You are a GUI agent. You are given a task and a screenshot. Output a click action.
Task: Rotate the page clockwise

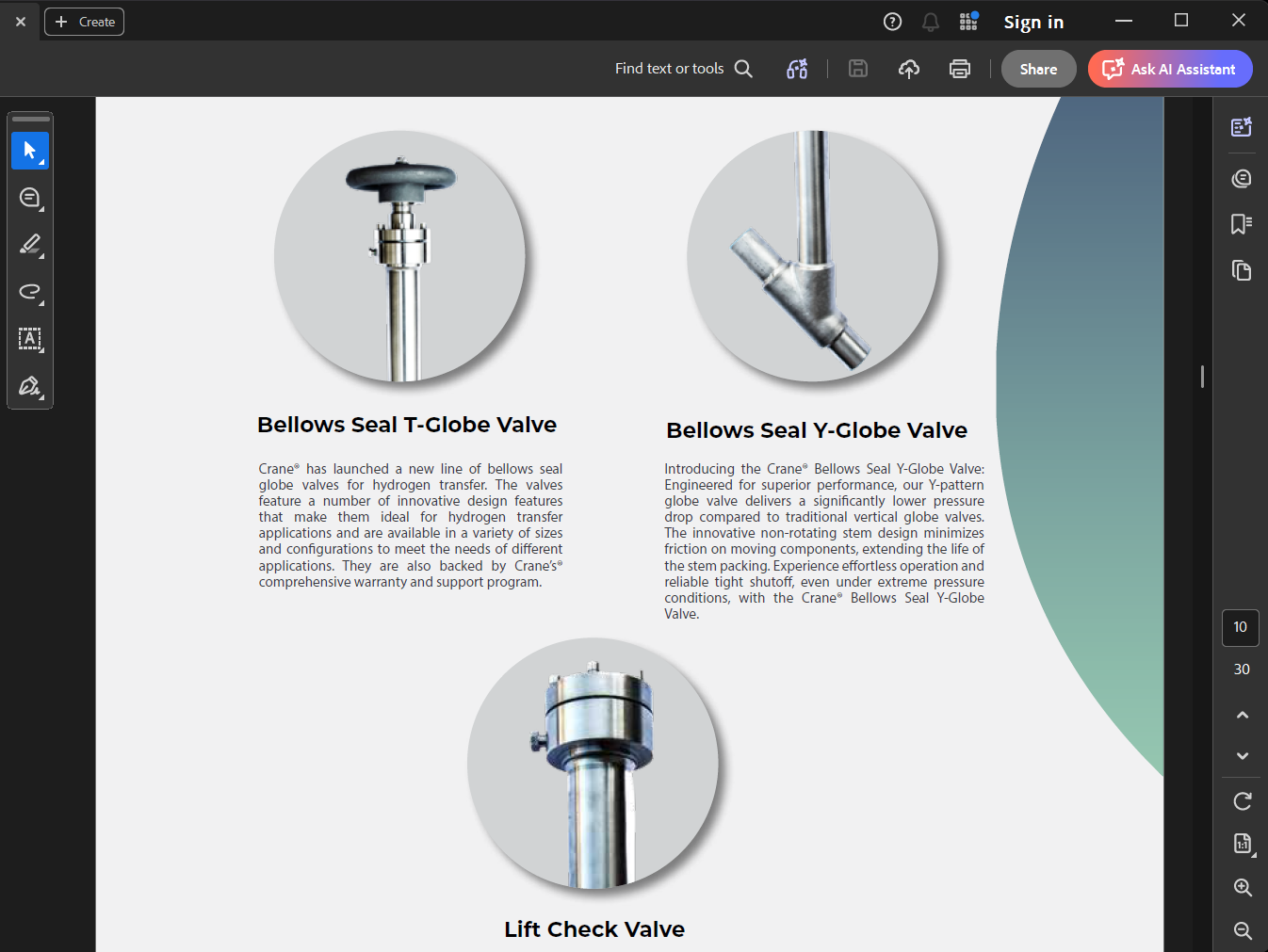click(x=1243, y=801)
